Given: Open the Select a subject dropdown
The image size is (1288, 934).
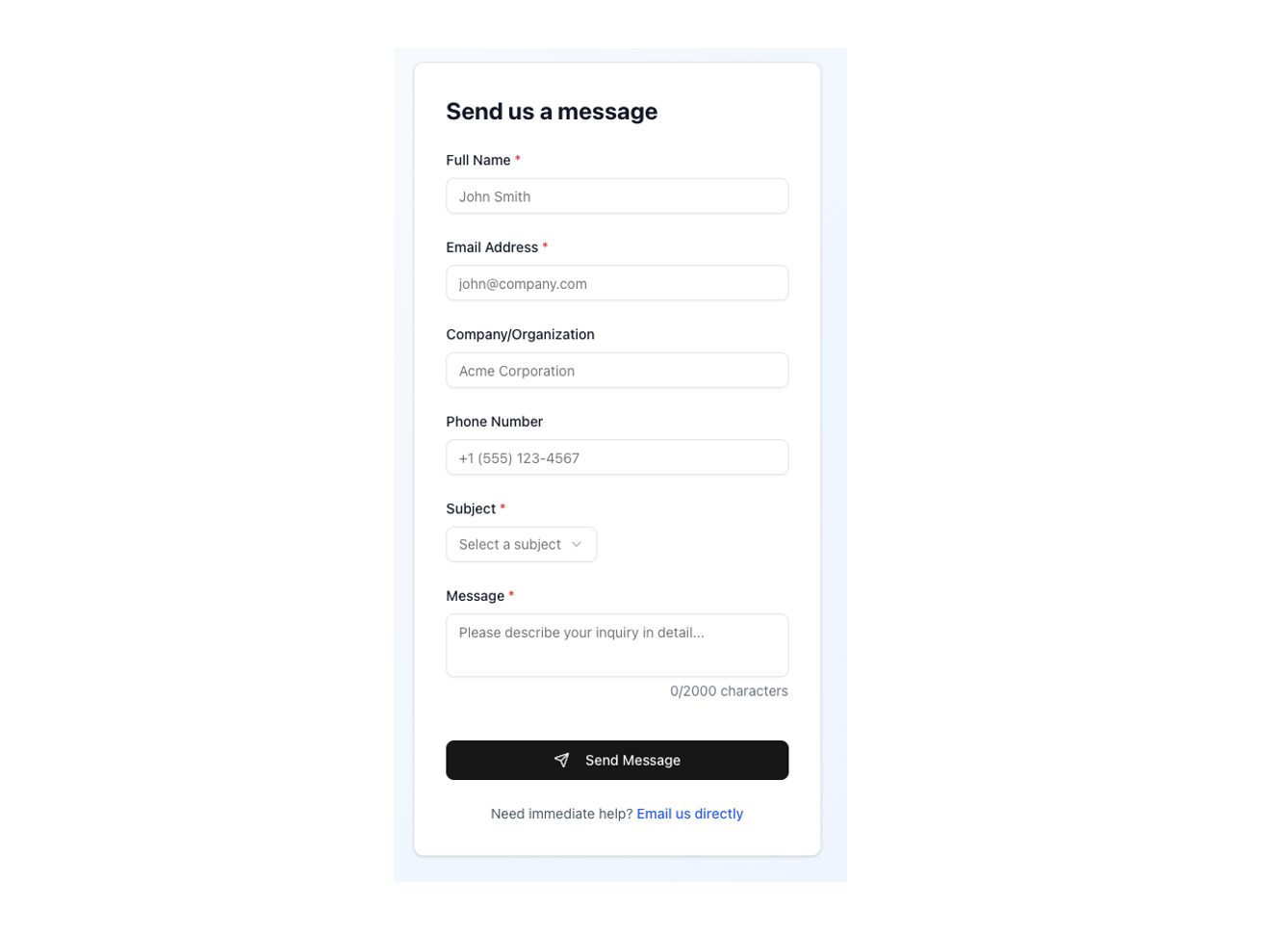Looking at the screenshot, I should coord(520,544).
